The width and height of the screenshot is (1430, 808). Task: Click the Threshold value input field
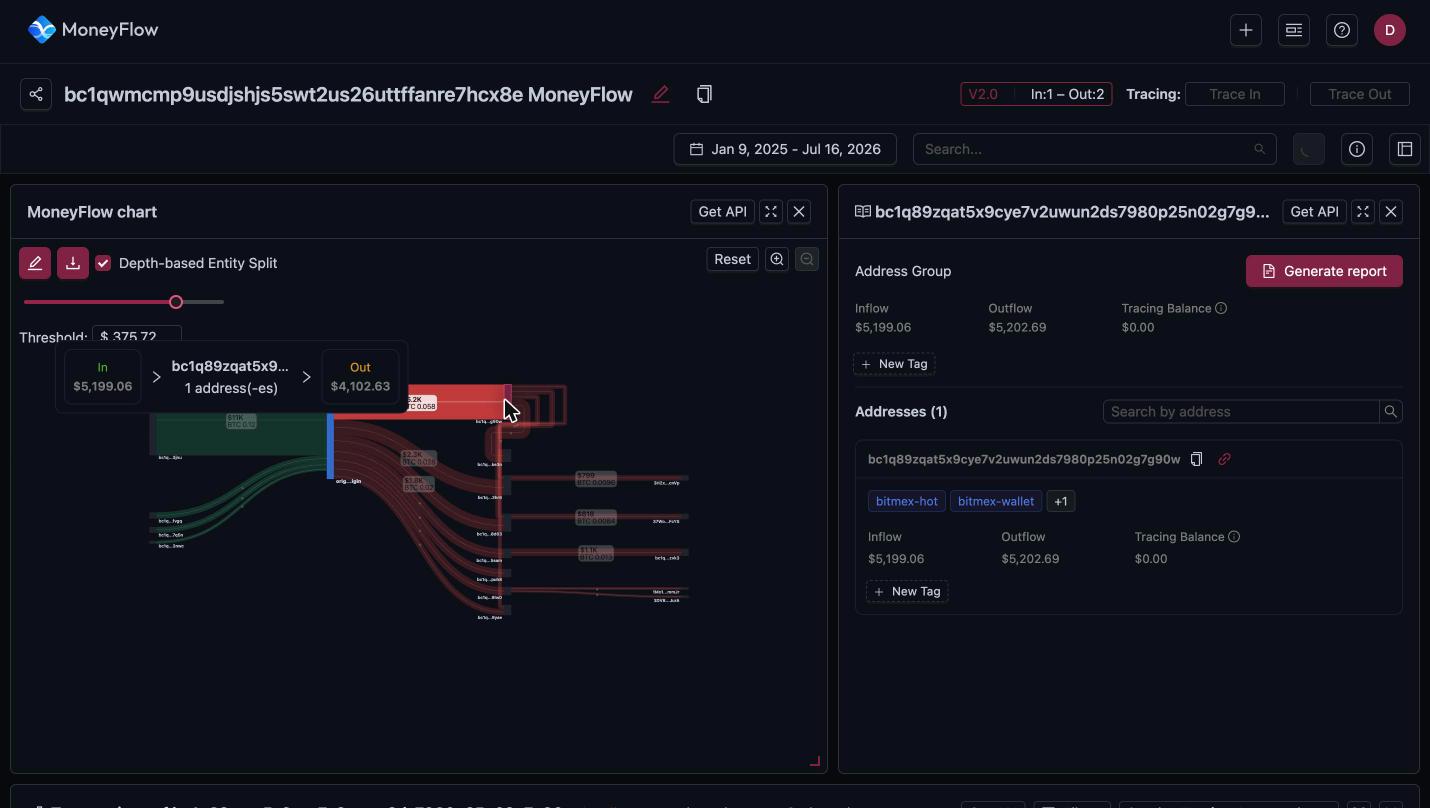coord(137,336)
